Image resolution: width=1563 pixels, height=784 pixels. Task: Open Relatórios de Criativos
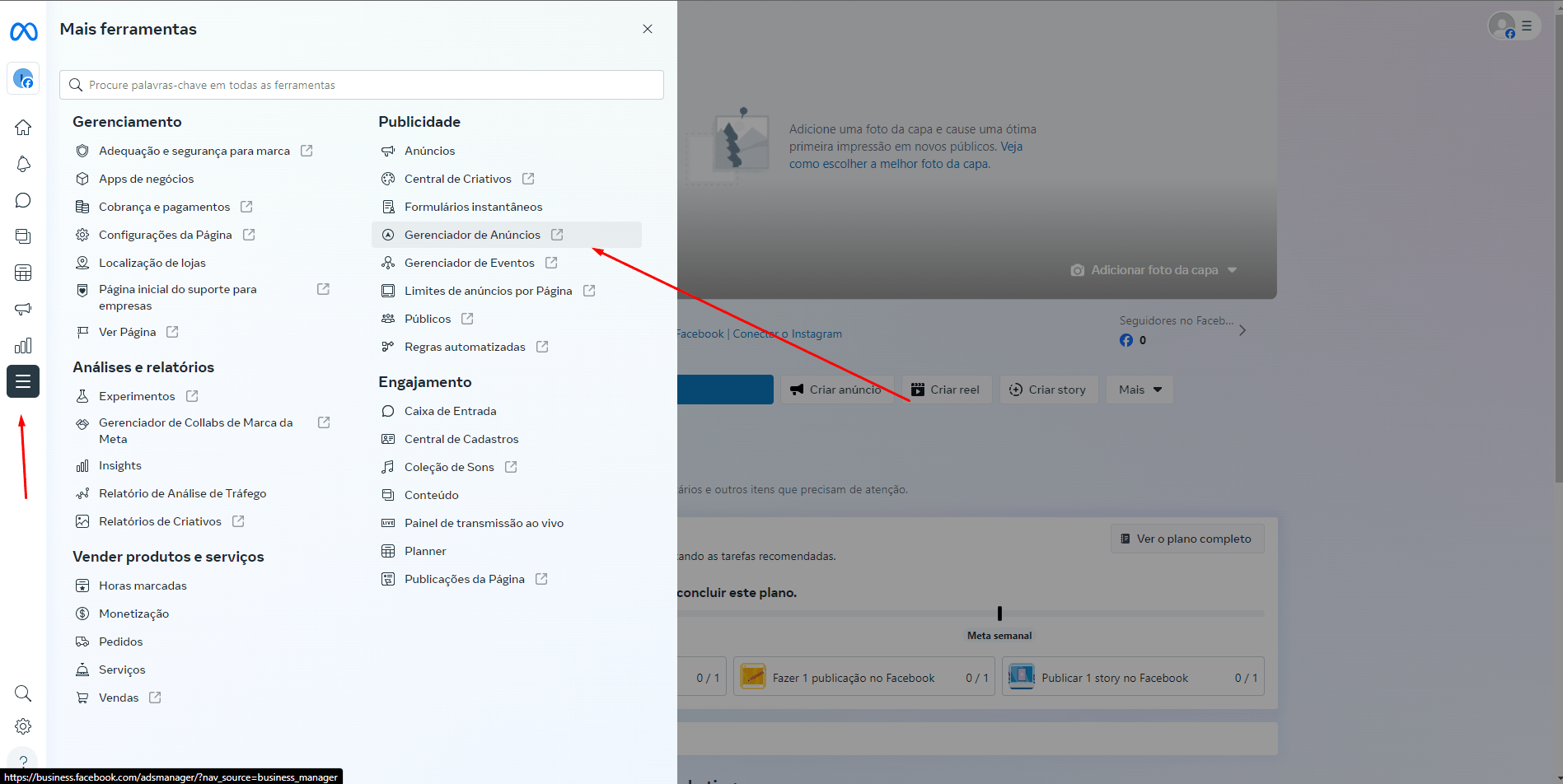pyautogui.click(x=160, y=521)
